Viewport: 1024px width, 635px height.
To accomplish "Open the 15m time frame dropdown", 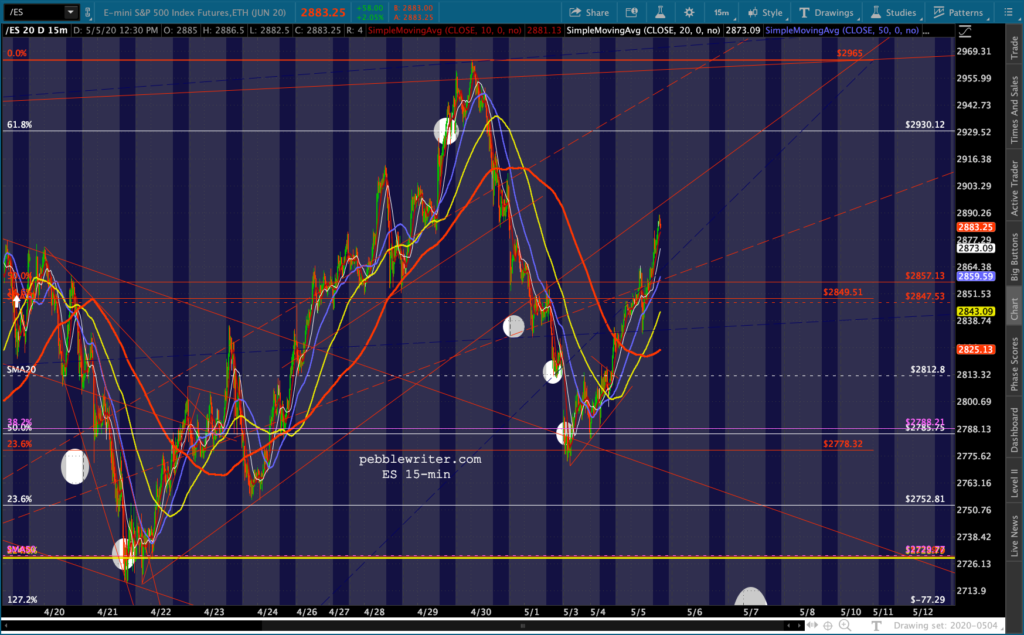I will [x=722, y=12].
